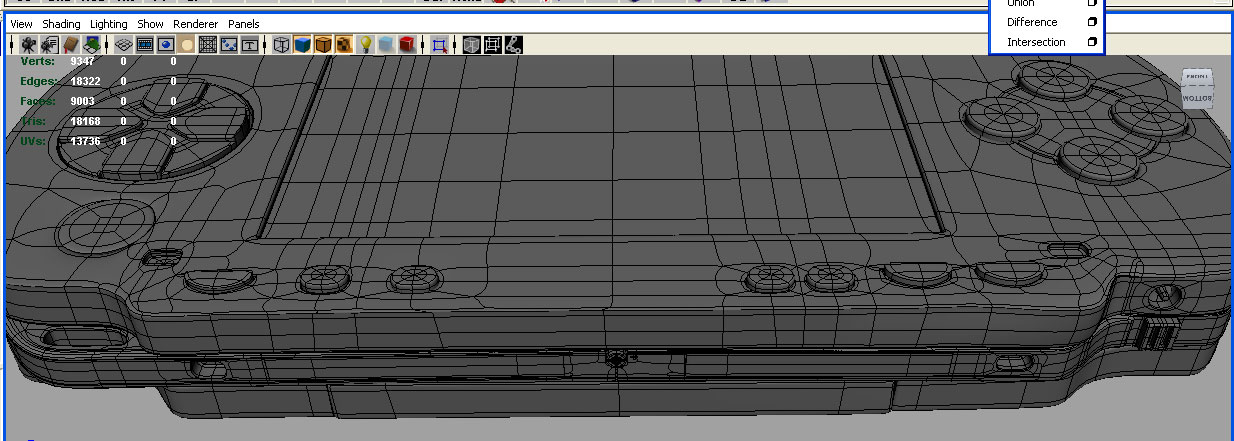Click the X-Ray Active Components icon

click(492, 45)
